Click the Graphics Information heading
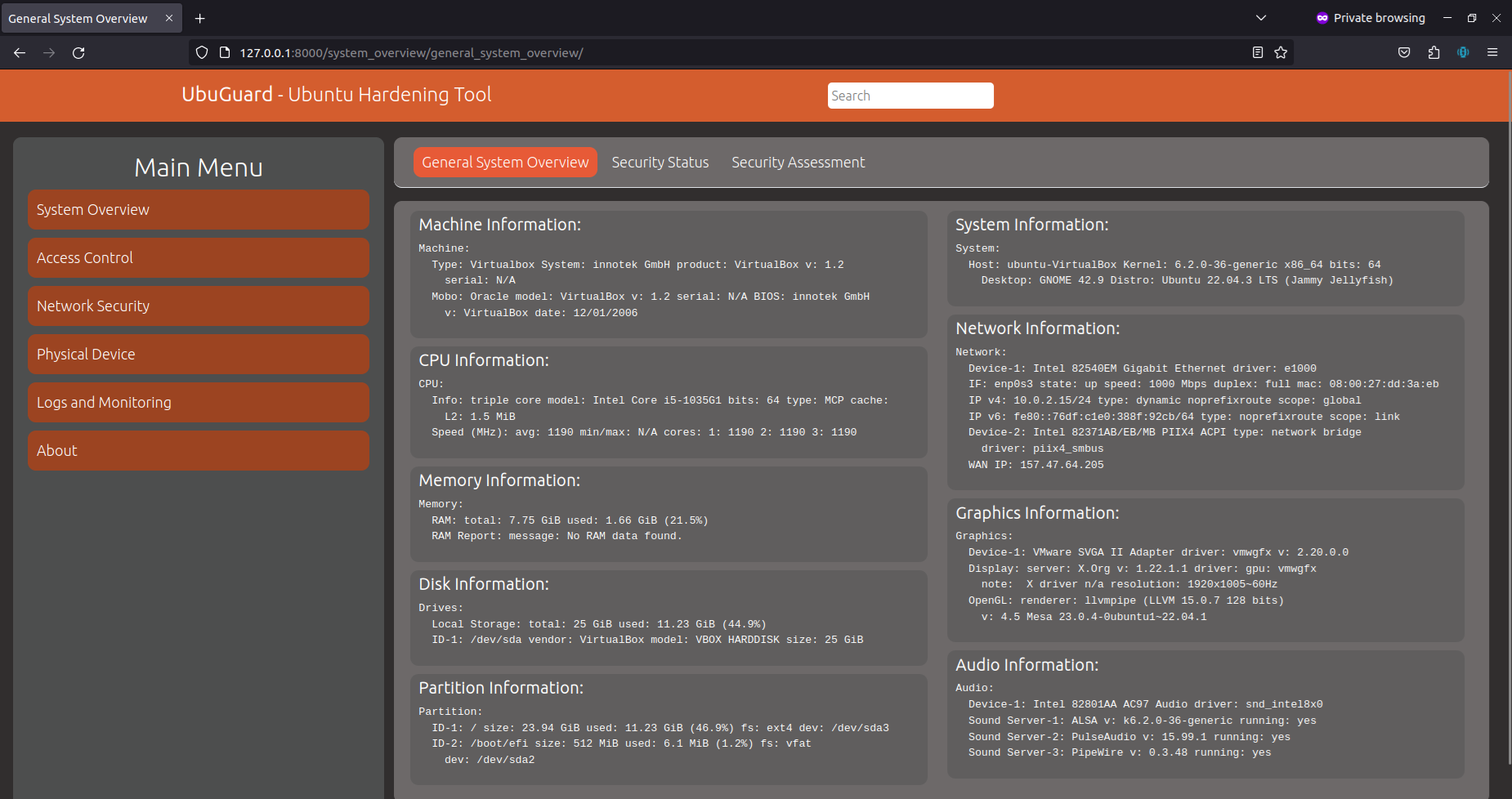1512x799 pixels. pos(1037,513)
